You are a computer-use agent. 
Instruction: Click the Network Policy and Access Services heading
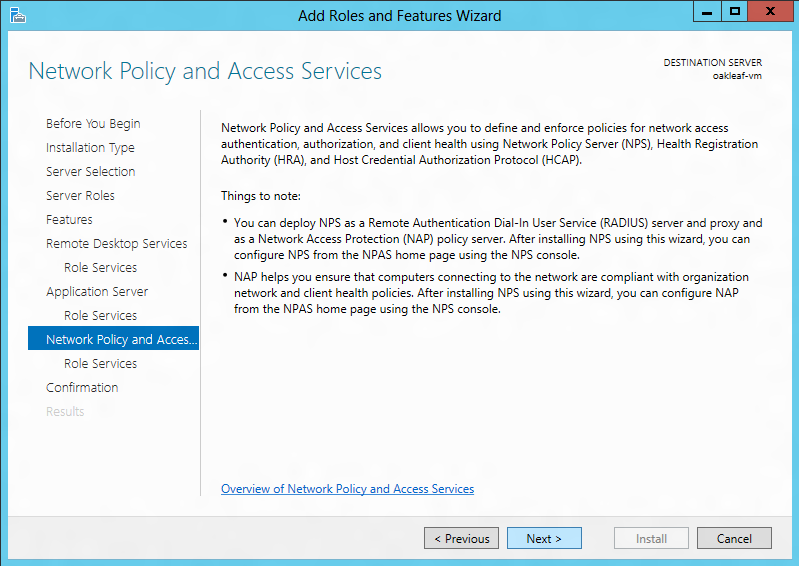(205, 71)
